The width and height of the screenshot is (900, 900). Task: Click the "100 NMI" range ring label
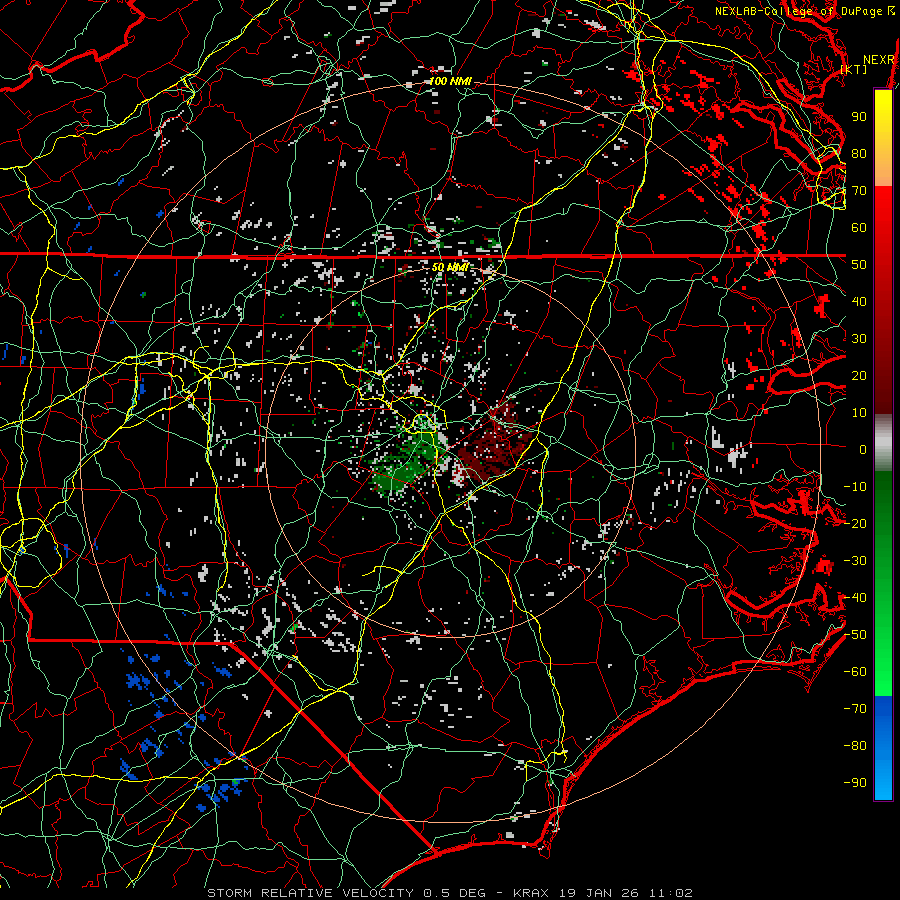pos(451,82)
